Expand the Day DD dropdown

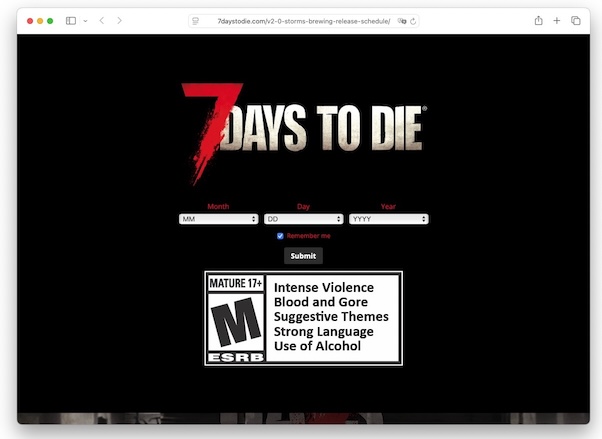(304, 218)
